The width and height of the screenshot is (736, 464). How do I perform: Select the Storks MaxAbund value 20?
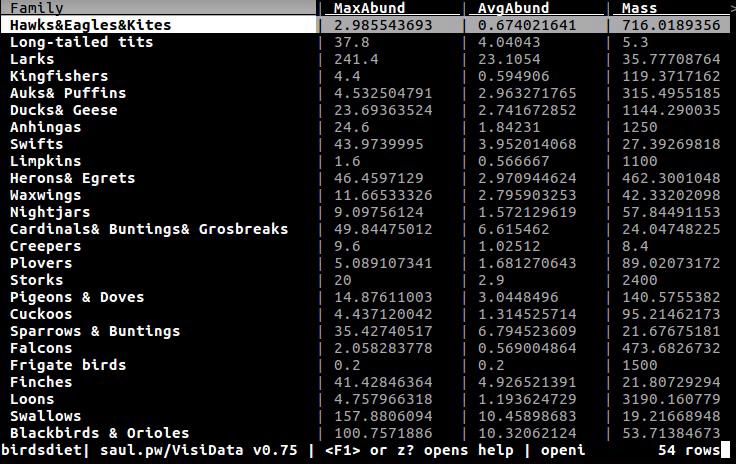coord(343,280)
